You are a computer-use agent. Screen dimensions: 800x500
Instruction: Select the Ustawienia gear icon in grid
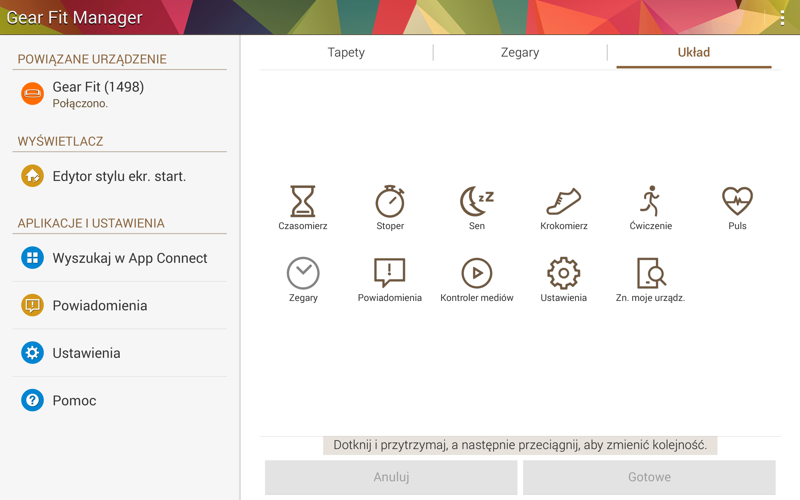pos(563,273)
